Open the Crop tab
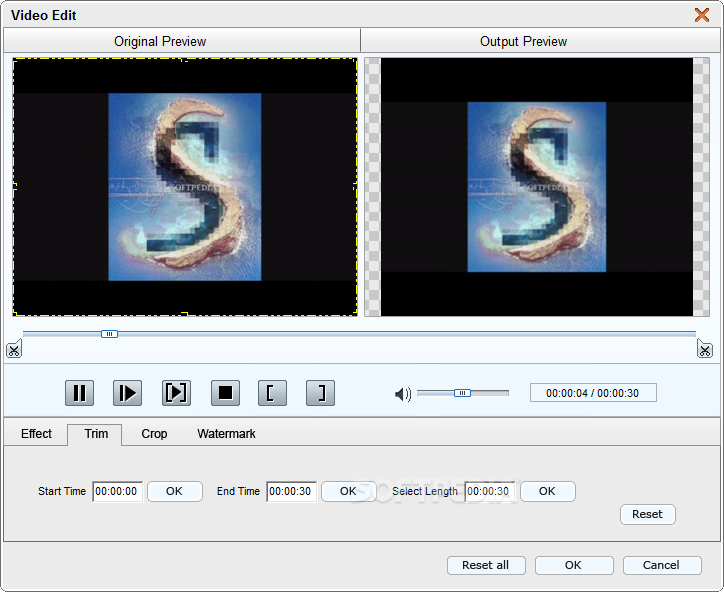724x592 pixels. click(154, 434)
